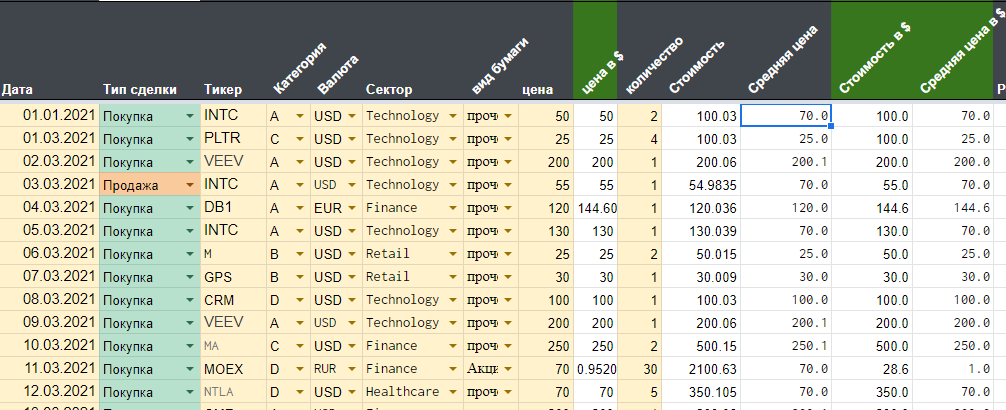Open deal type dropdown for 01.01.2021 row
1006x410 pixels.
190,116
